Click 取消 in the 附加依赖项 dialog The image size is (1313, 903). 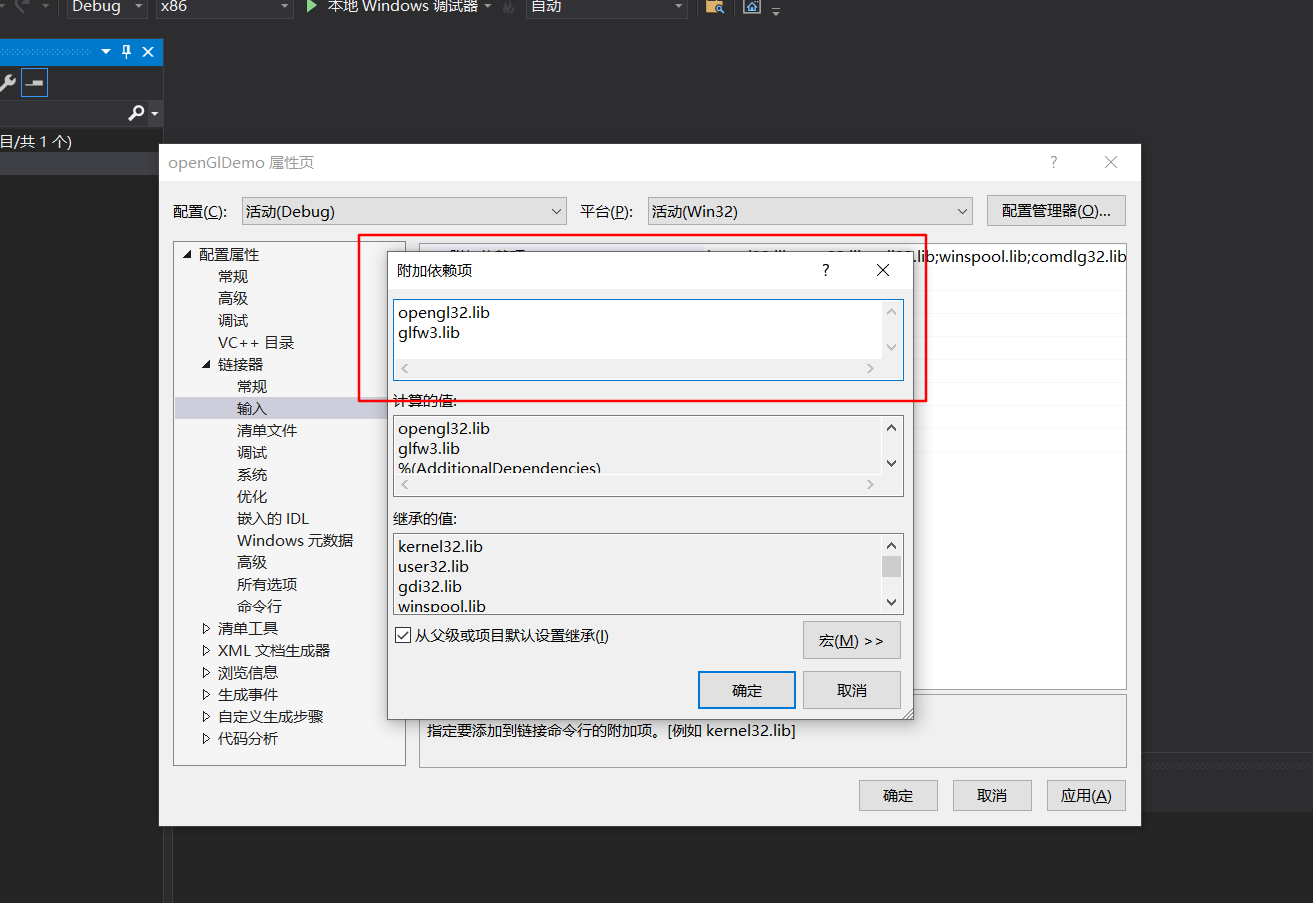852,690
